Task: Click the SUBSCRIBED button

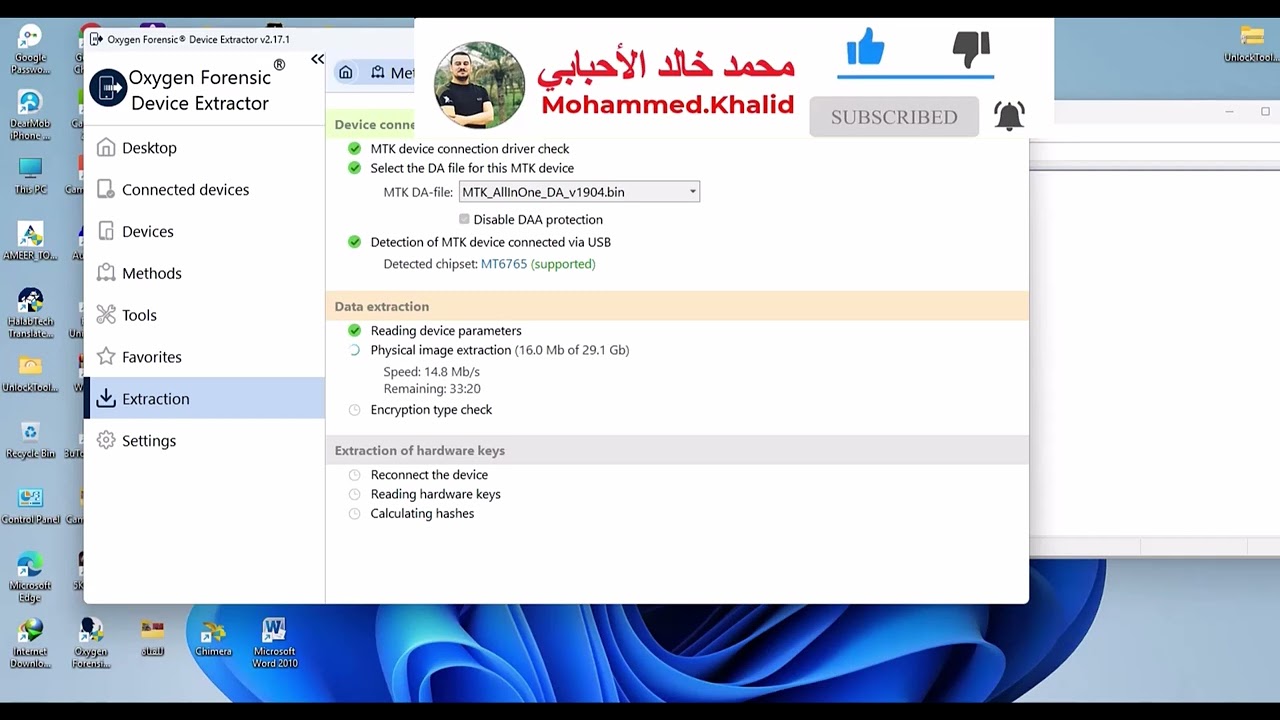Action: [x=894, y=117]
